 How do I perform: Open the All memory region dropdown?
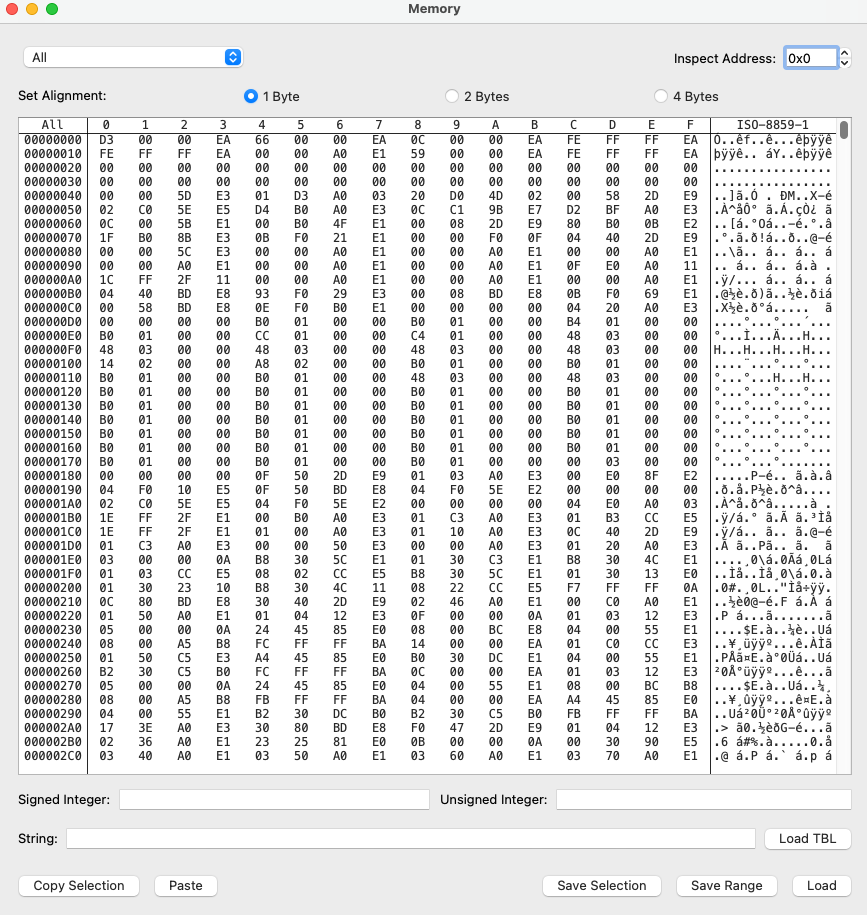coord(133,57)
